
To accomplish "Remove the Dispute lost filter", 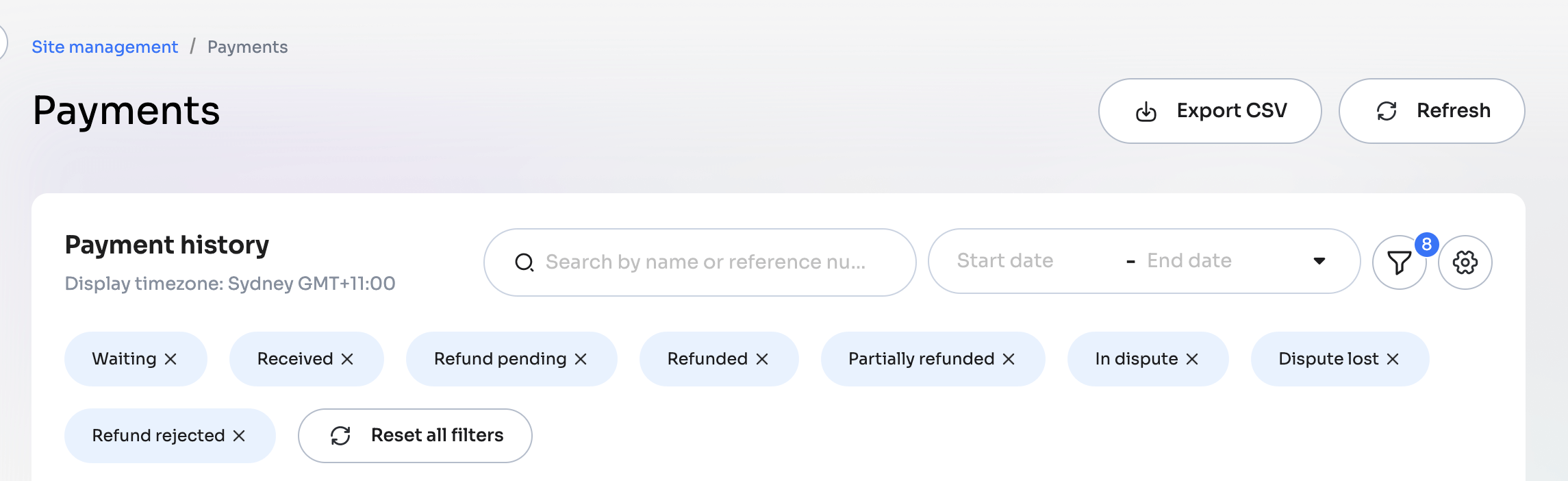I will pos(1393,359).
